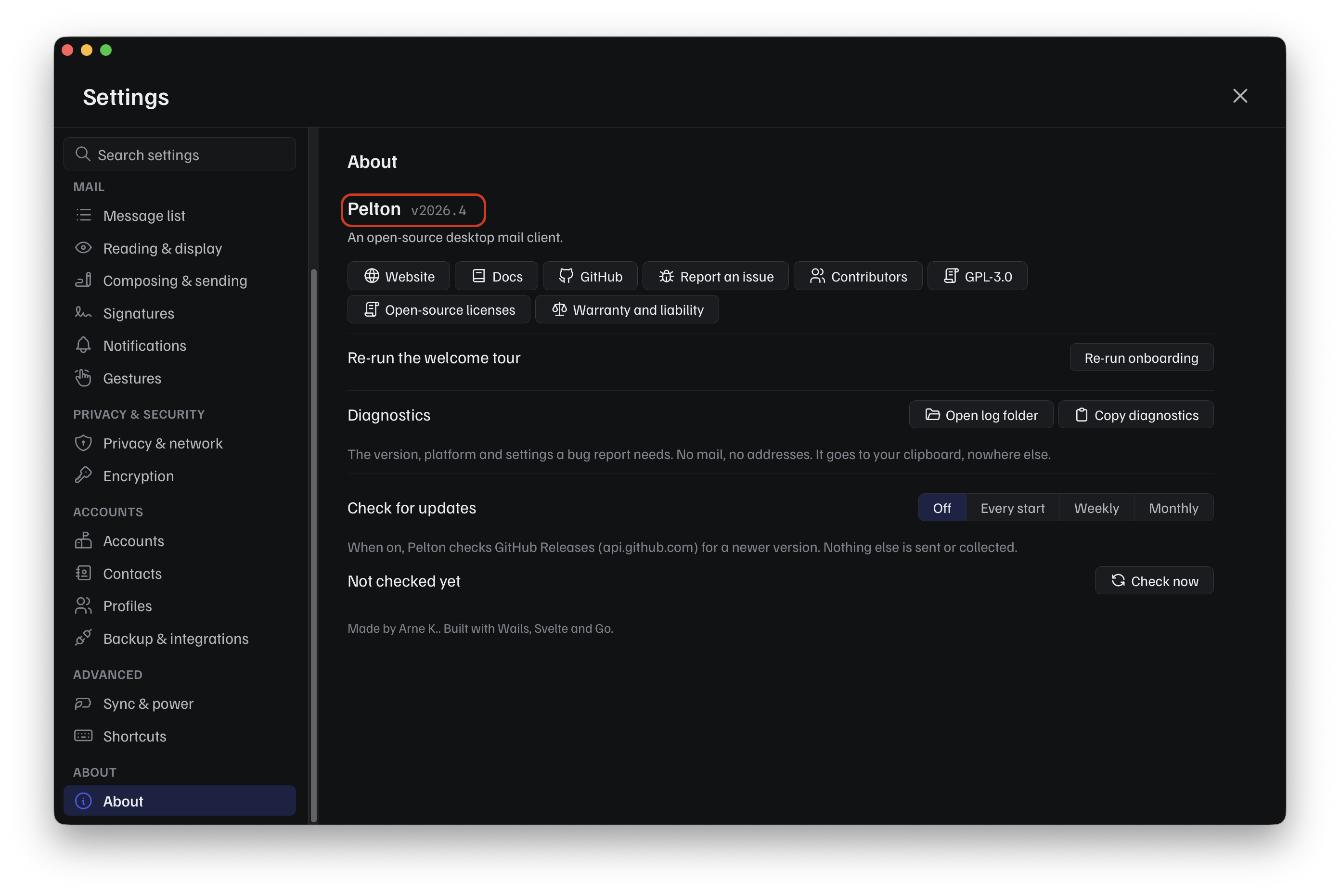
Task: Click the Signatures scribble icon
Action: (x=83, y=313)
